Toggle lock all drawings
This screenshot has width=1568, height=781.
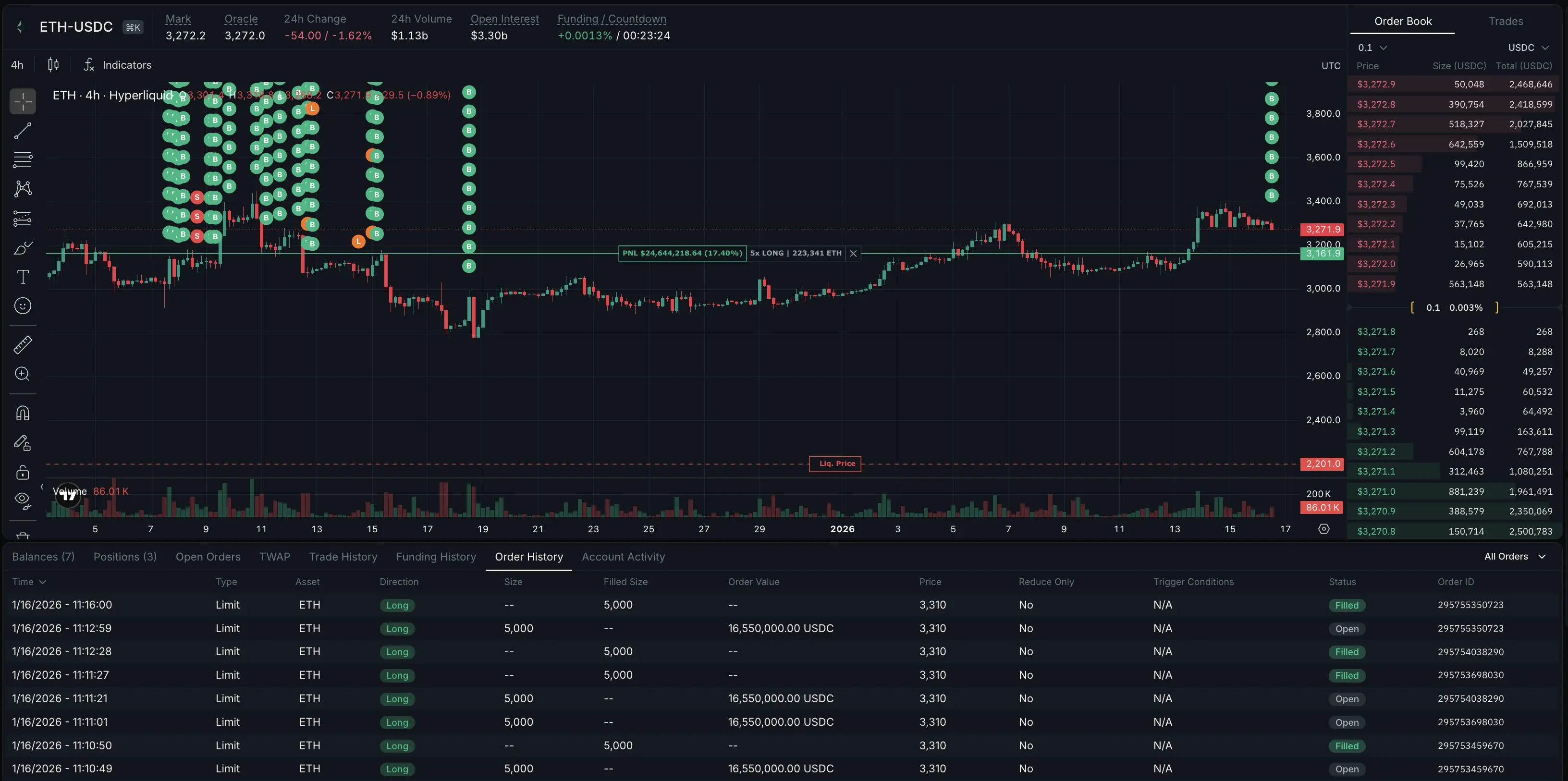23,472
